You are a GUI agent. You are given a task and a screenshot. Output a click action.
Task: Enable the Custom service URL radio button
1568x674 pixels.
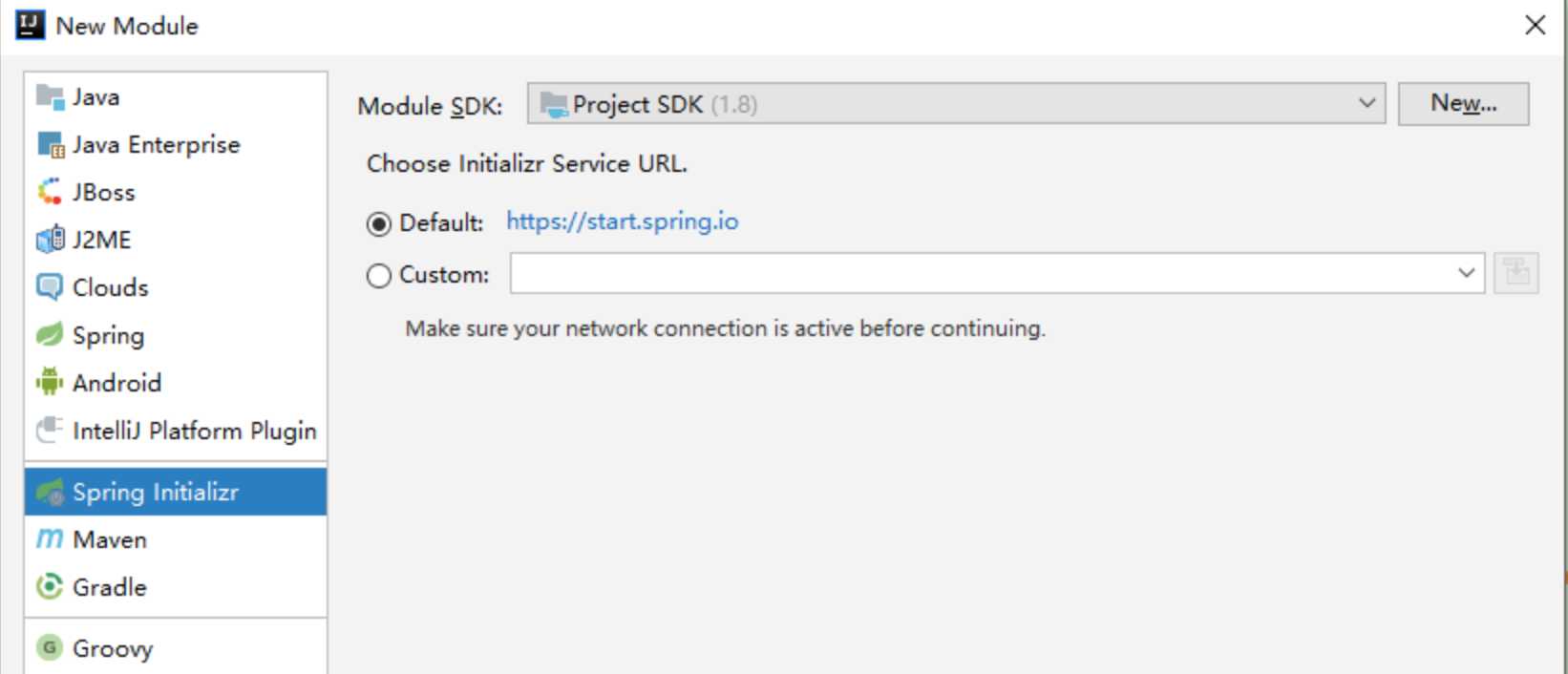click(379, 276)
